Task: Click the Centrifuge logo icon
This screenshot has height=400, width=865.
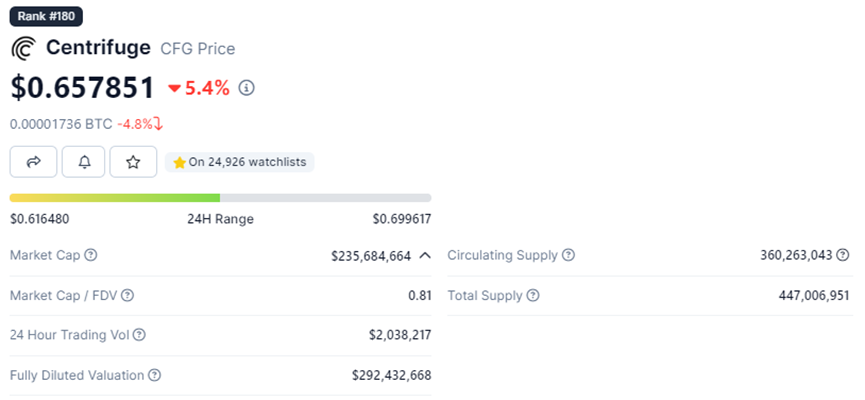Action: coord(23,48)
